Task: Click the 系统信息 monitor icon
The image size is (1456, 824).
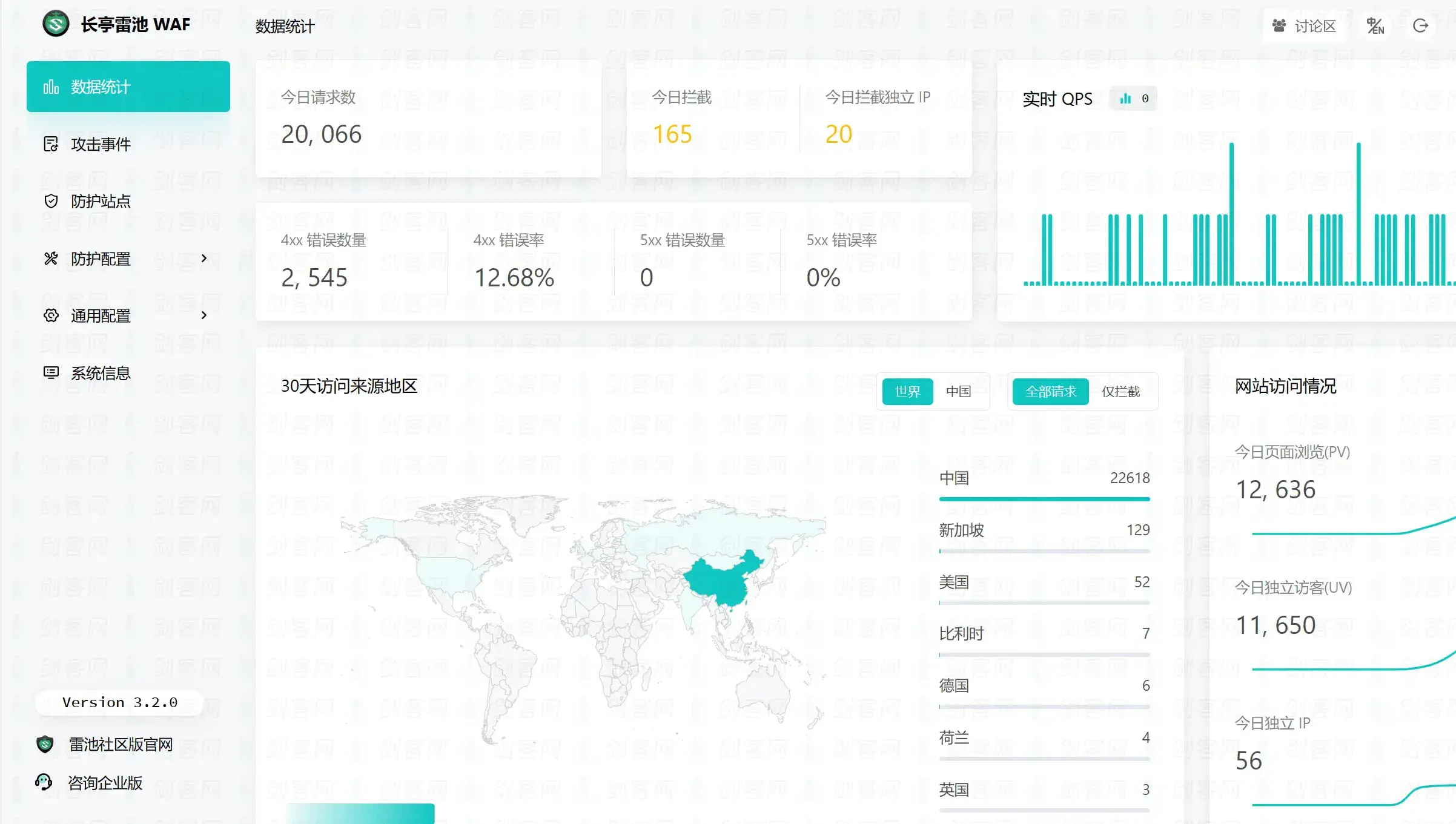Action: click(x=51, y=372)
